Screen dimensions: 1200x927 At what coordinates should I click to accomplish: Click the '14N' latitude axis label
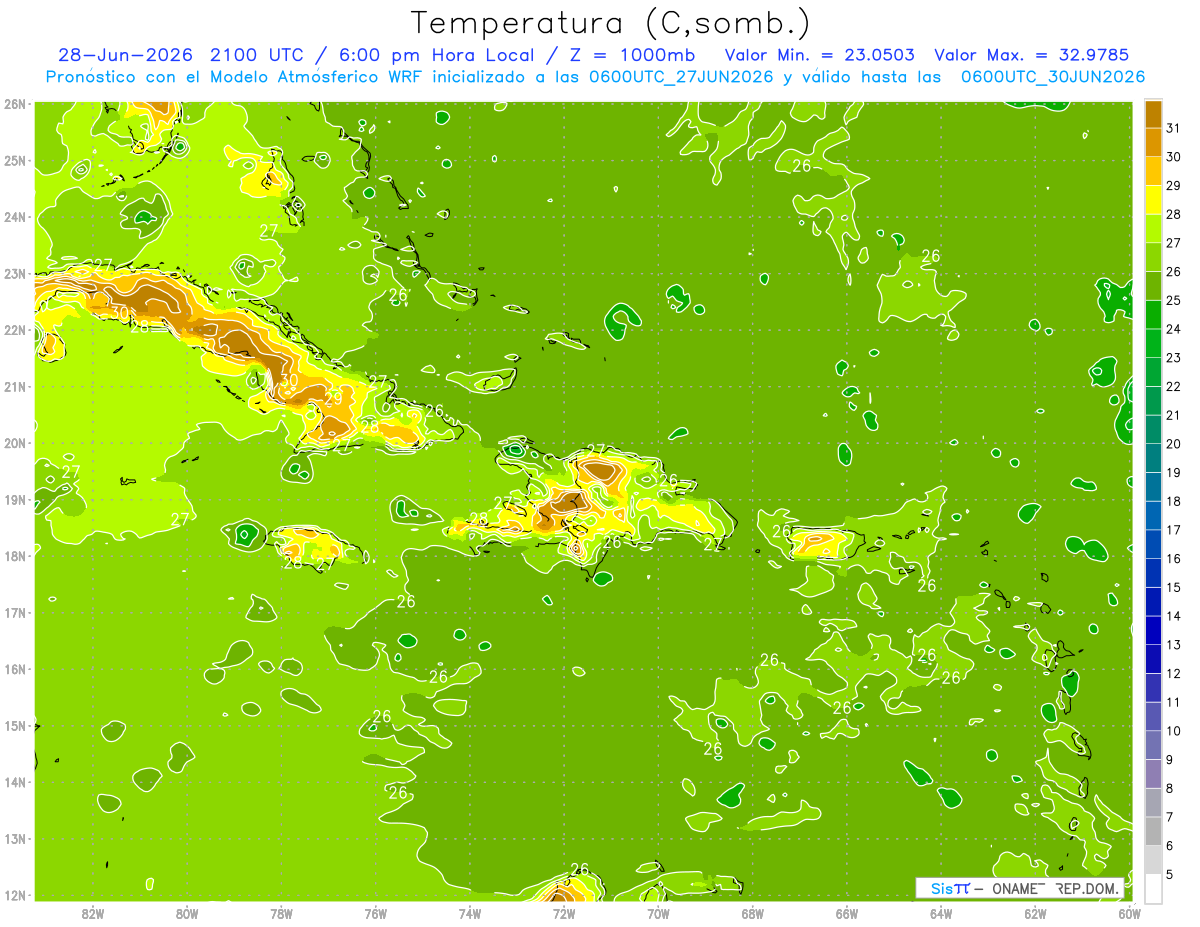[x=15, y=782]
